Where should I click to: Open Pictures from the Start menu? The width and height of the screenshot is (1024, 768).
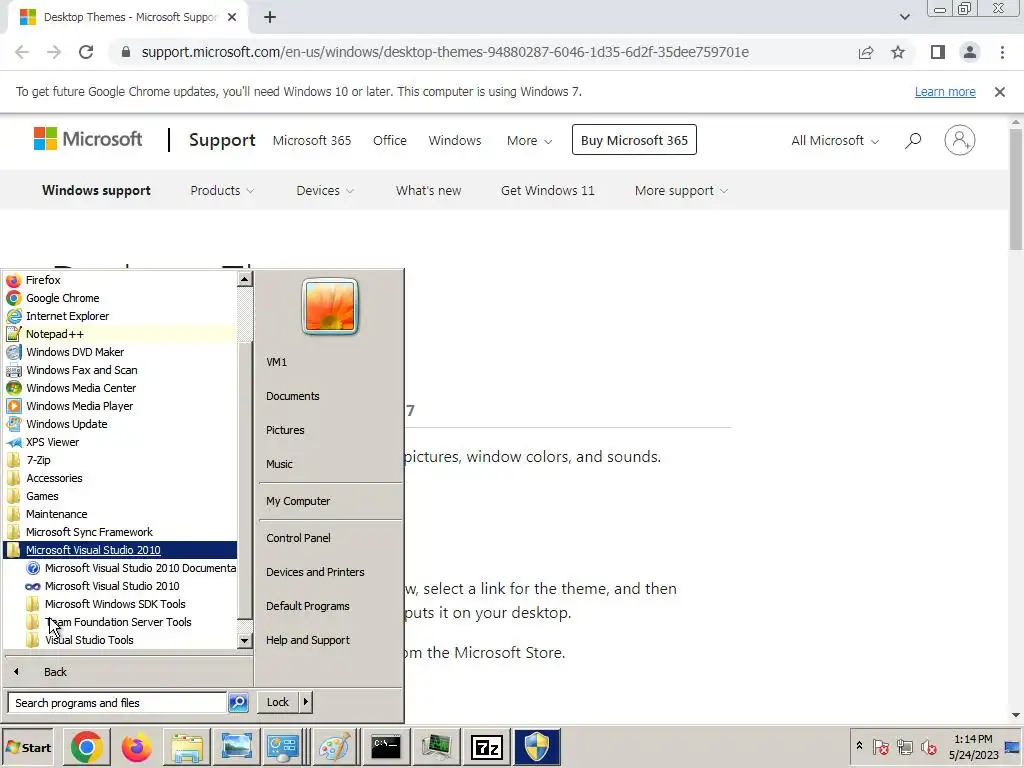285,430
